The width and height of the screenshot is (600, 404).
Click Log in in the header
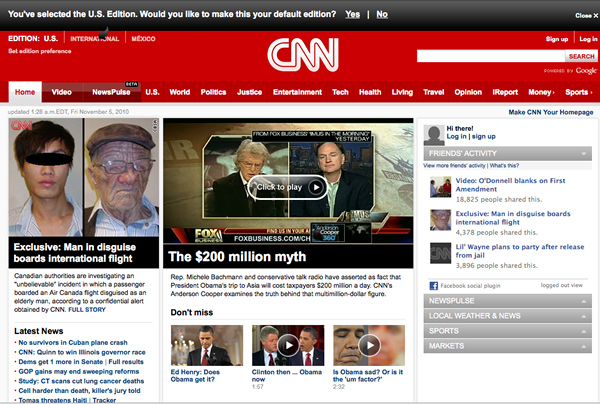coord(588,39)
